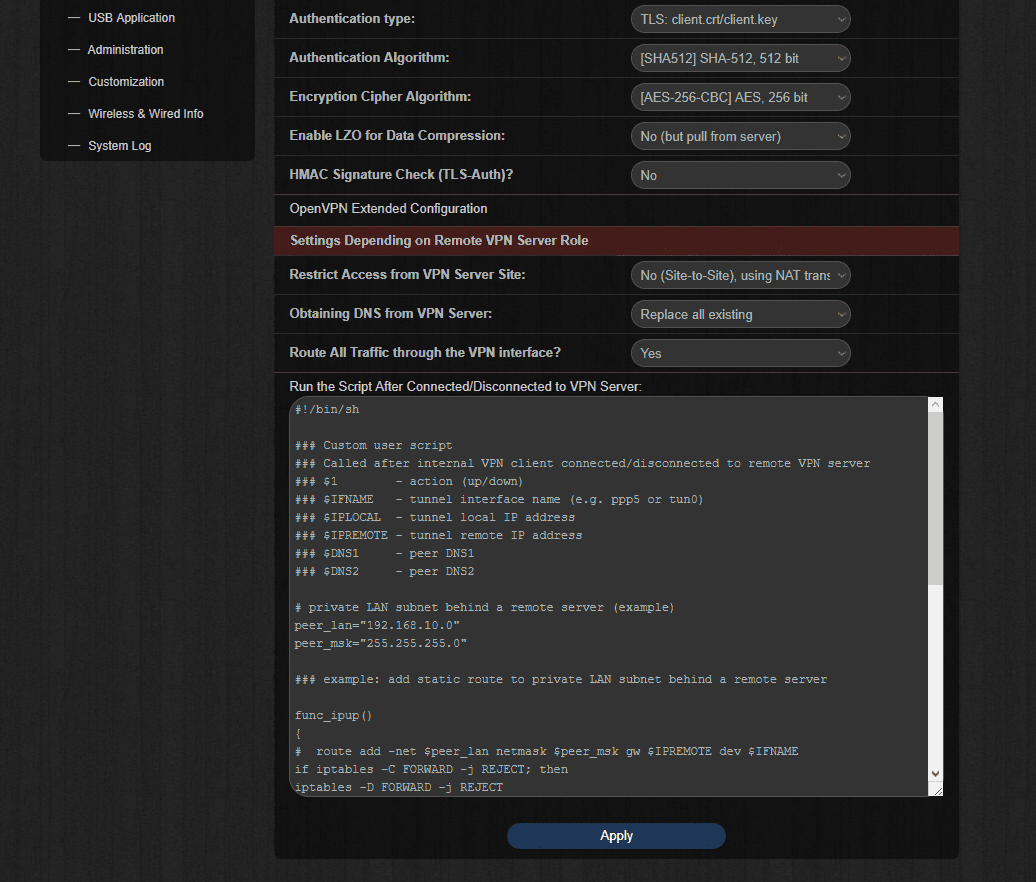Click the script scrollbar thumb
The image size is (1036, 882).
(934, 500)
